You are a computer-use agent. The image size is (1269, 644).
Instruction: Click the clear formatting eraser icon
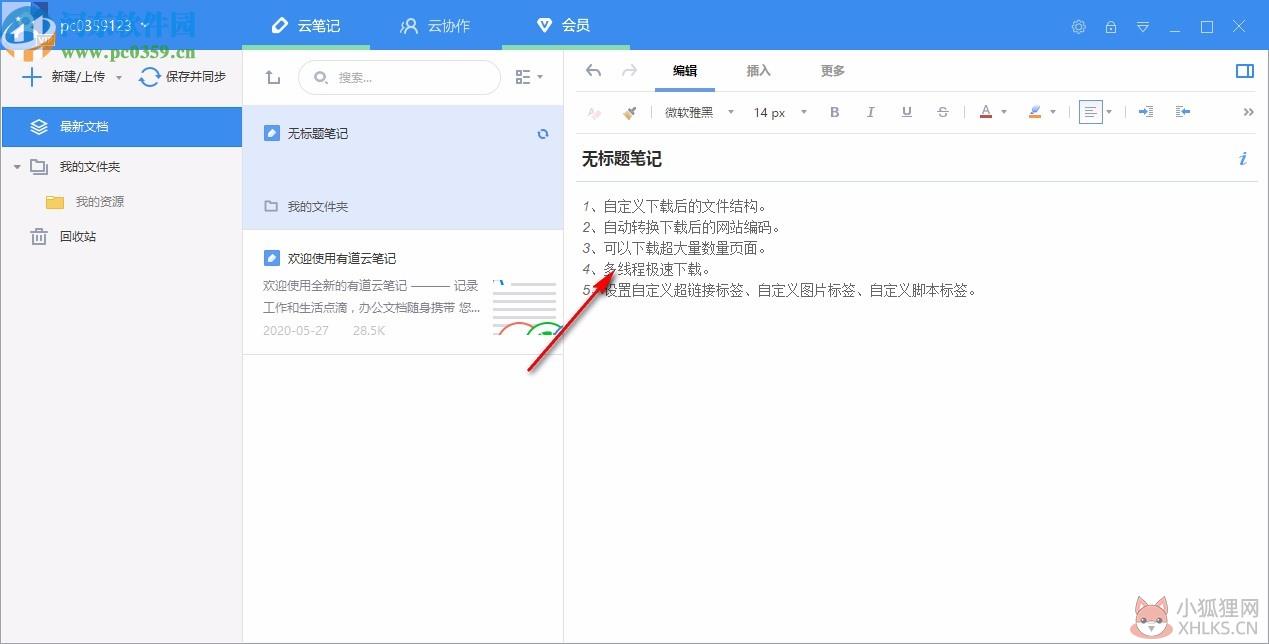(594, 113)
